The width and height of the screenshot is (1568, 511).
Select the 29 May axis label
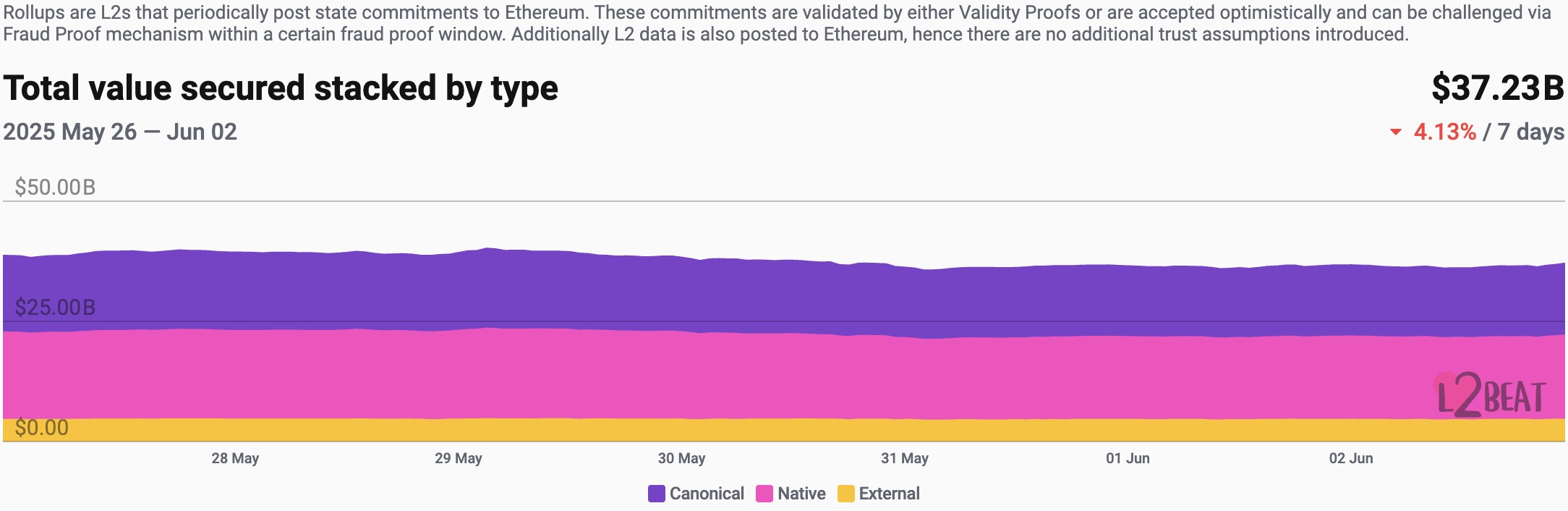tap(459, 458)
